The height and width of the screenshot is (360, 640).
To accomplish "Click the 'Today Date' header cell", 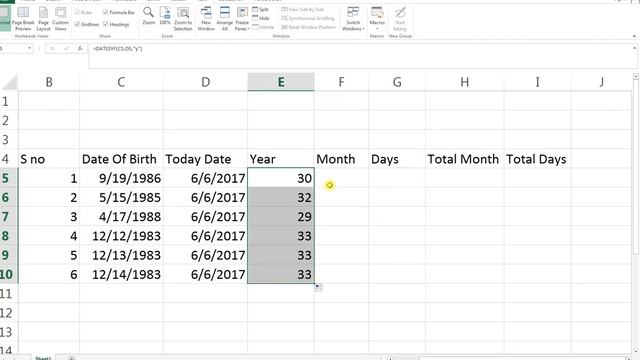I will (x=205, y=159).
